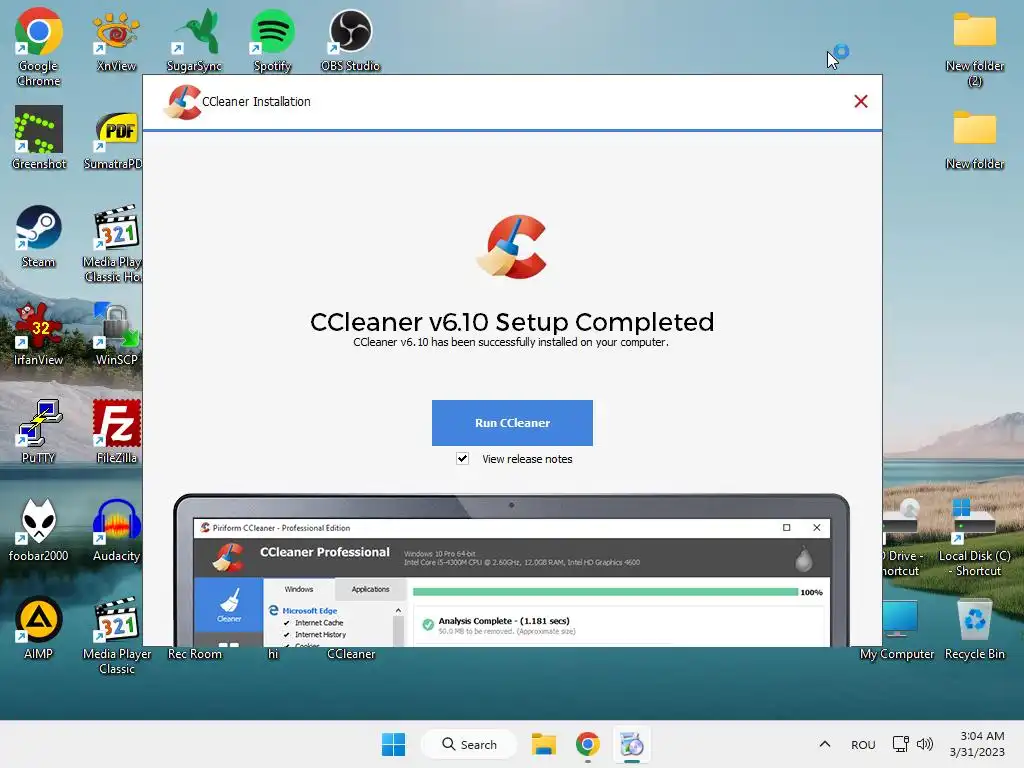Screen dimensions: 1024x768
Task: Open the network status tray icon
Action: click(901, 744)
